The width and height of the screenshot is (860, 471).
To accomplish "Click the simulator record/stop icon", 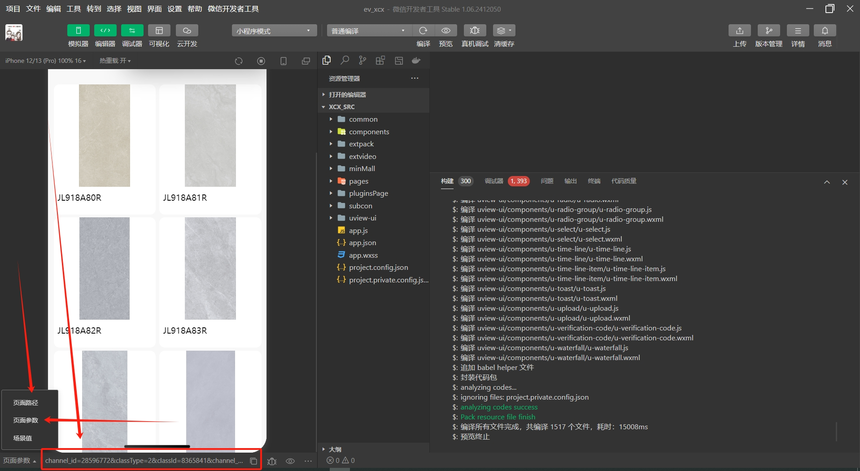I will pos(261,61).
